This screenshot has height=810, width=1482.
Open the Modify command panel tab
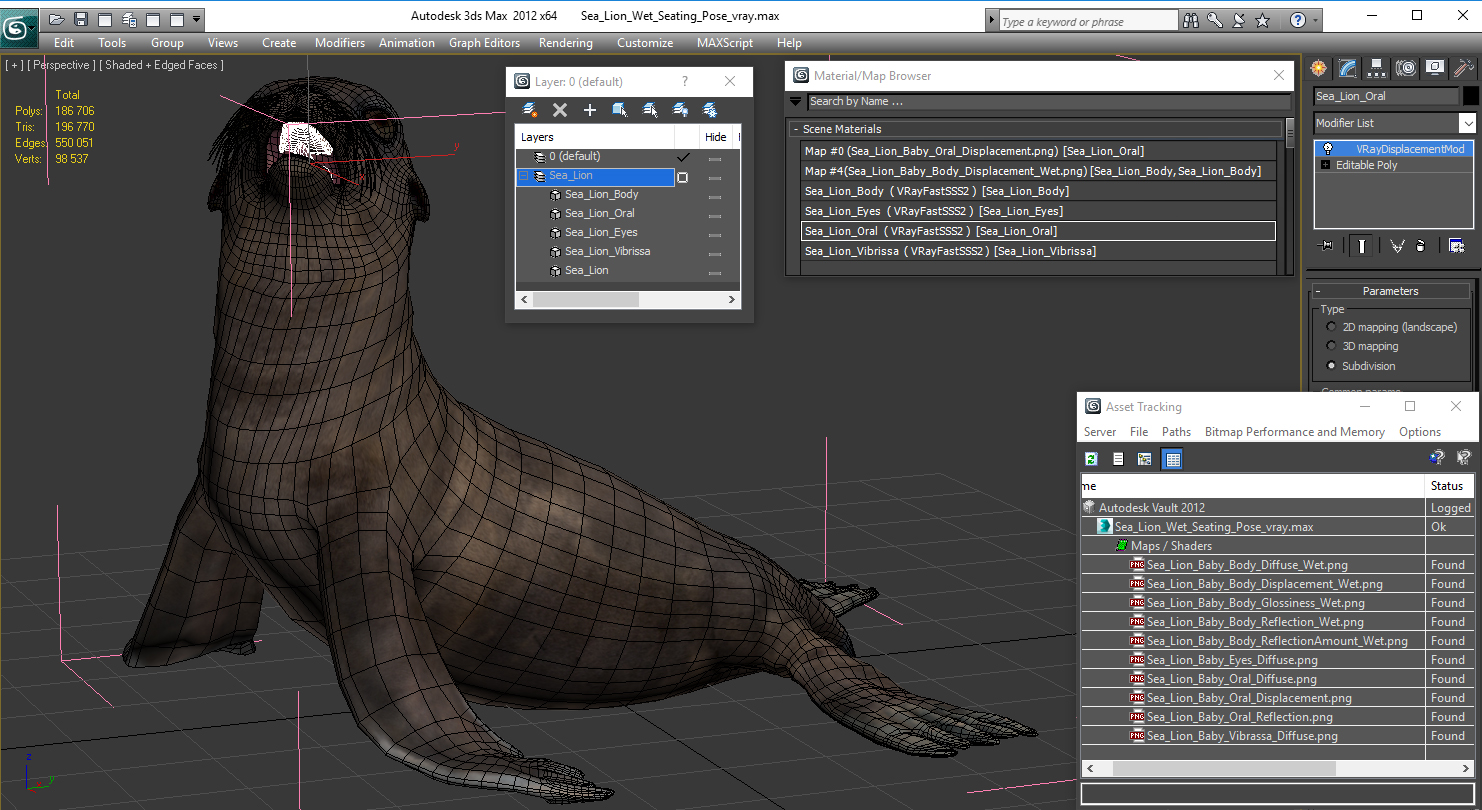coord(1348,68)
